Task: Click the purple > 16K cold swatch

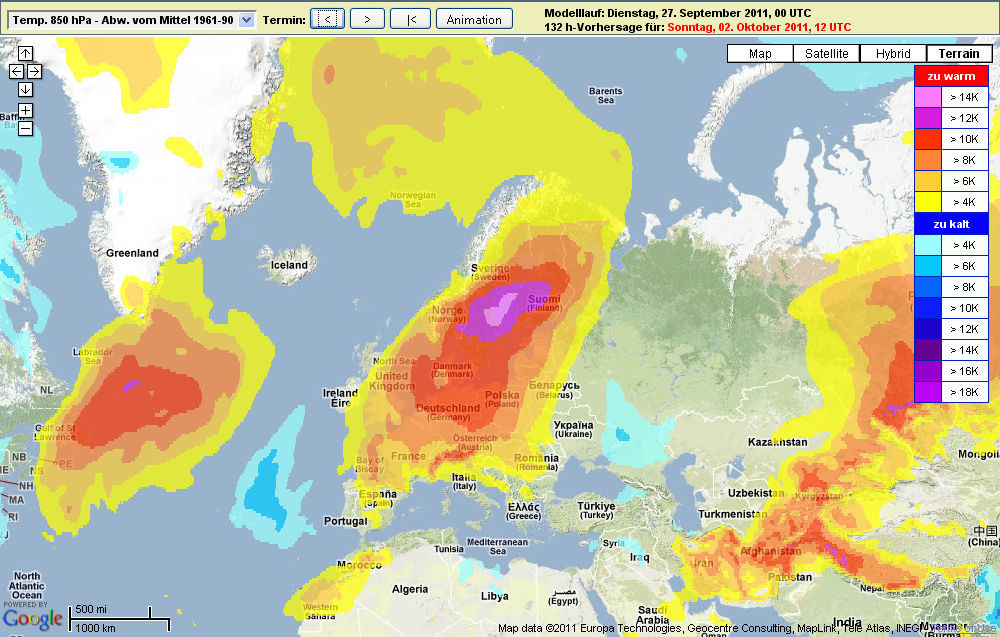Action: [x=928, y=371]
